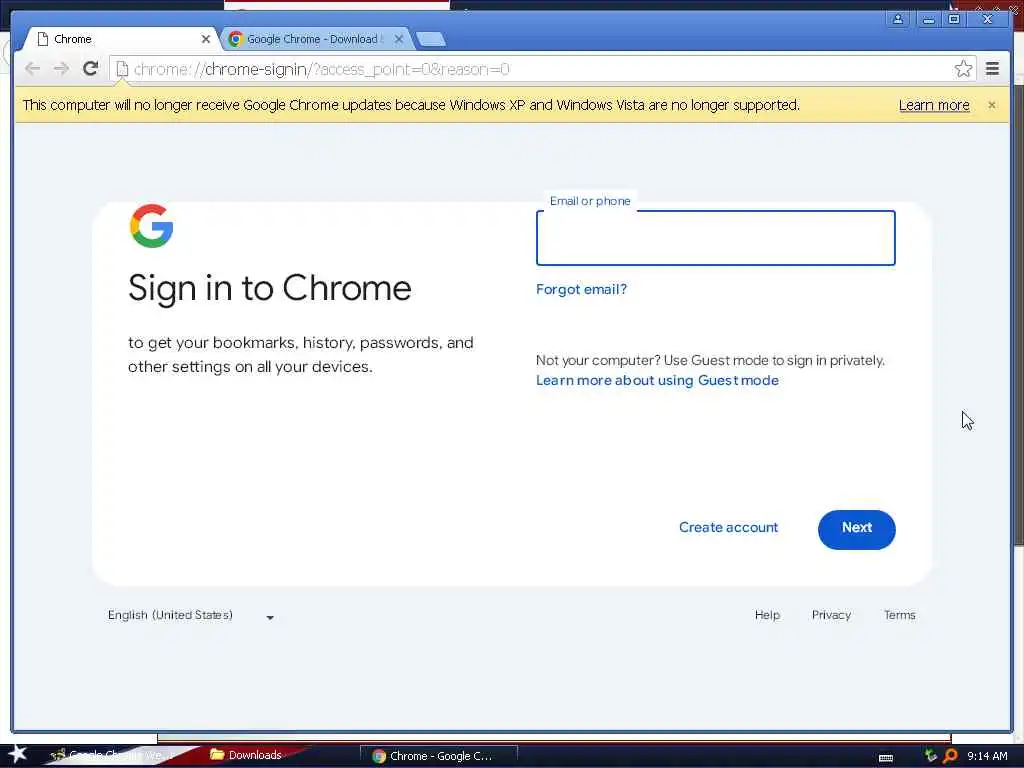Dismiss the Windows XP update warning bar

991,104
